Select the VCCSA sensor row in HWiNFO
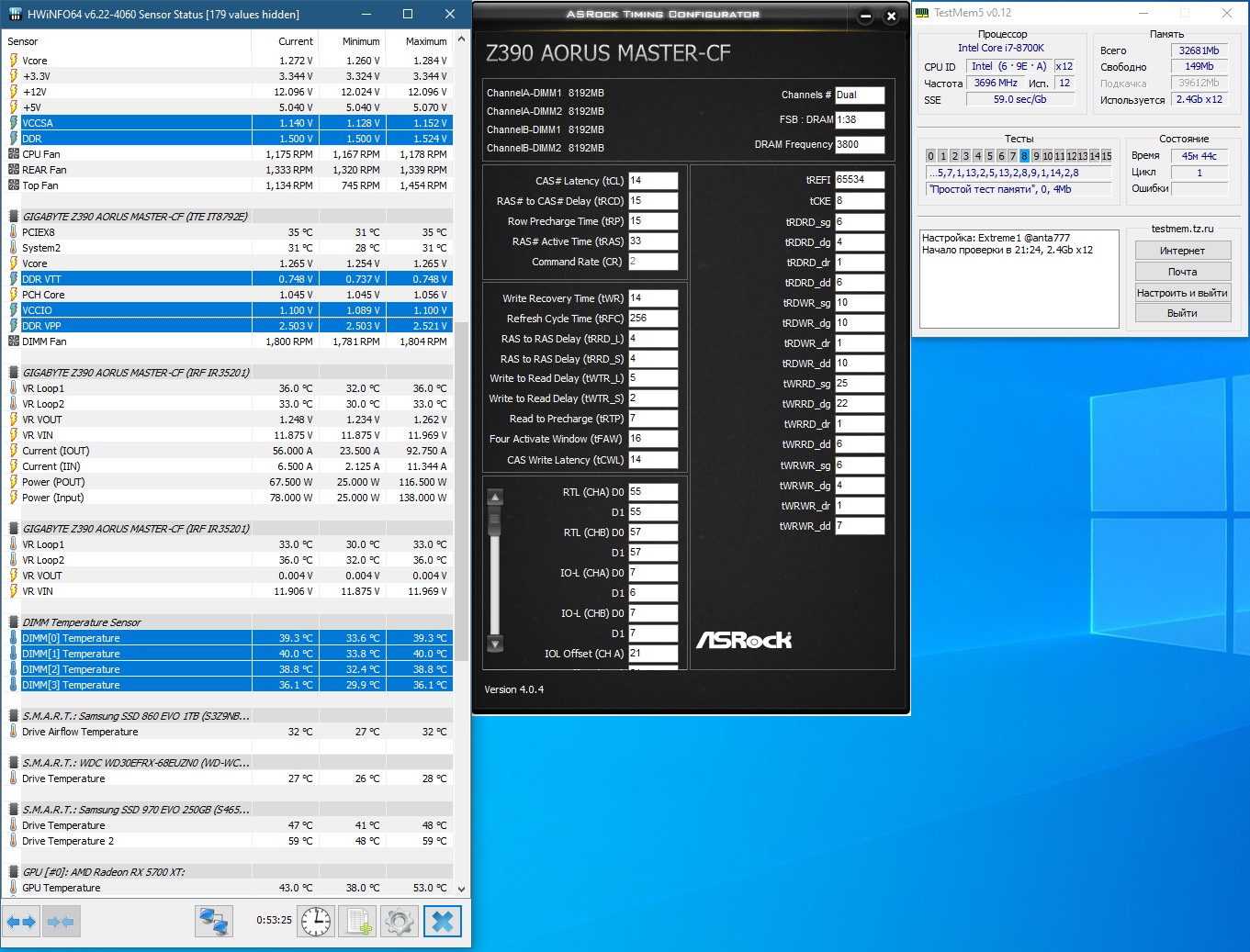Screen dimensions: 1250x952 coord(229,123)
